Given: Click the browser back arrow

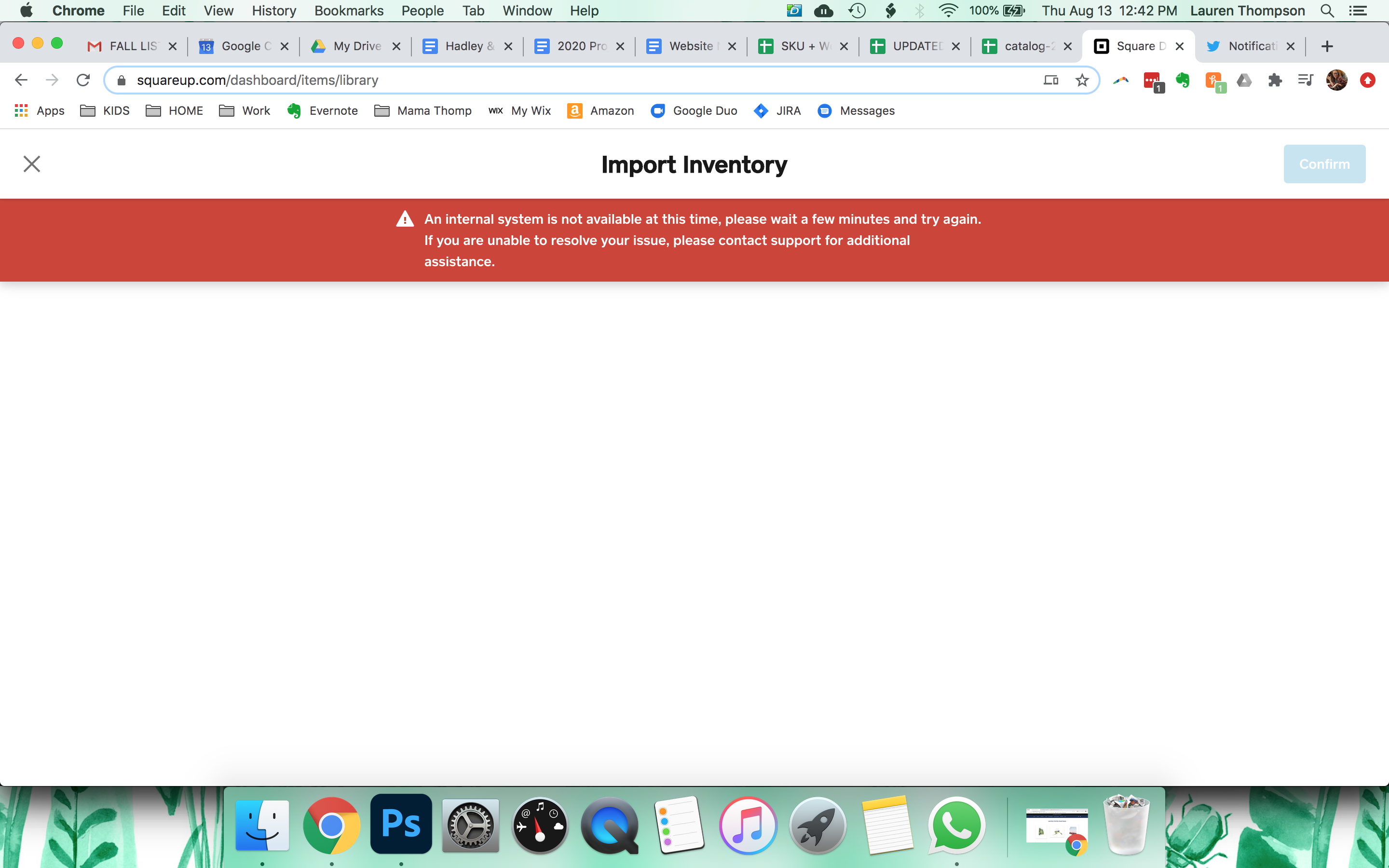Looking at the screenshot, I should [x=21, y=81].
